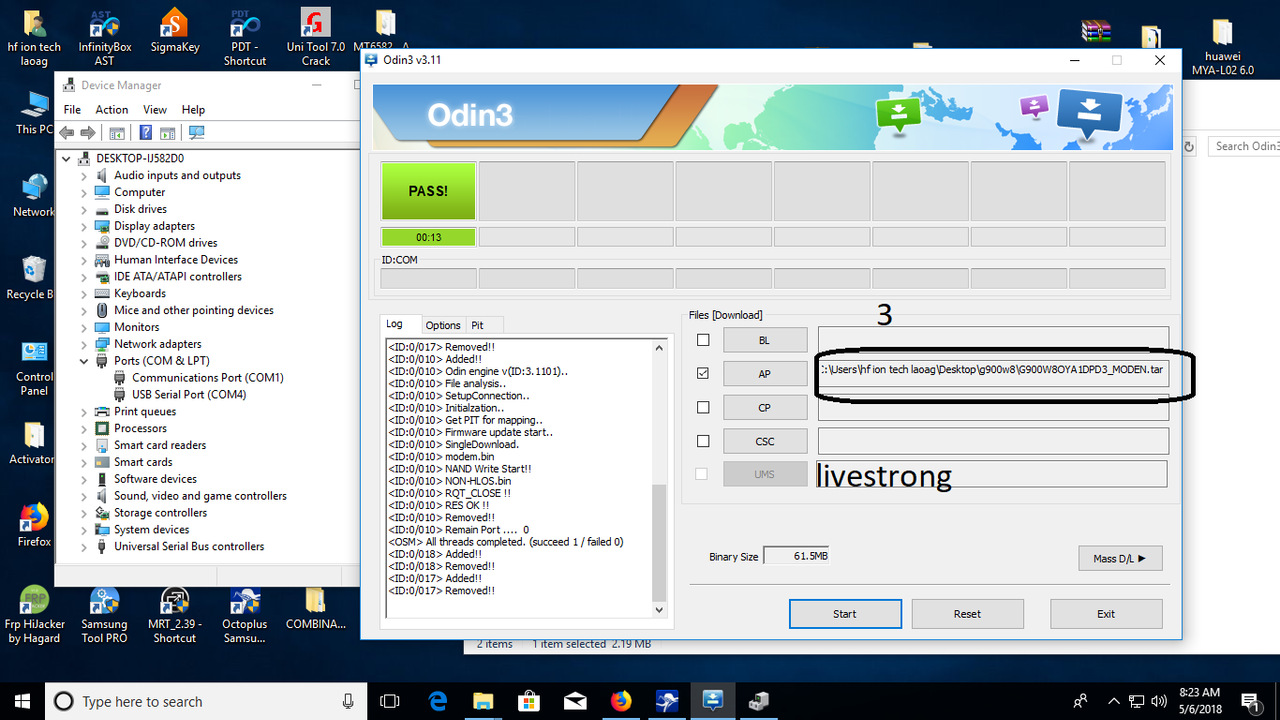Viewport: 1280px width, 720px height.
Task: Select huawei MYA-L02 6.0 folder icon
Action: [1222, 47]
